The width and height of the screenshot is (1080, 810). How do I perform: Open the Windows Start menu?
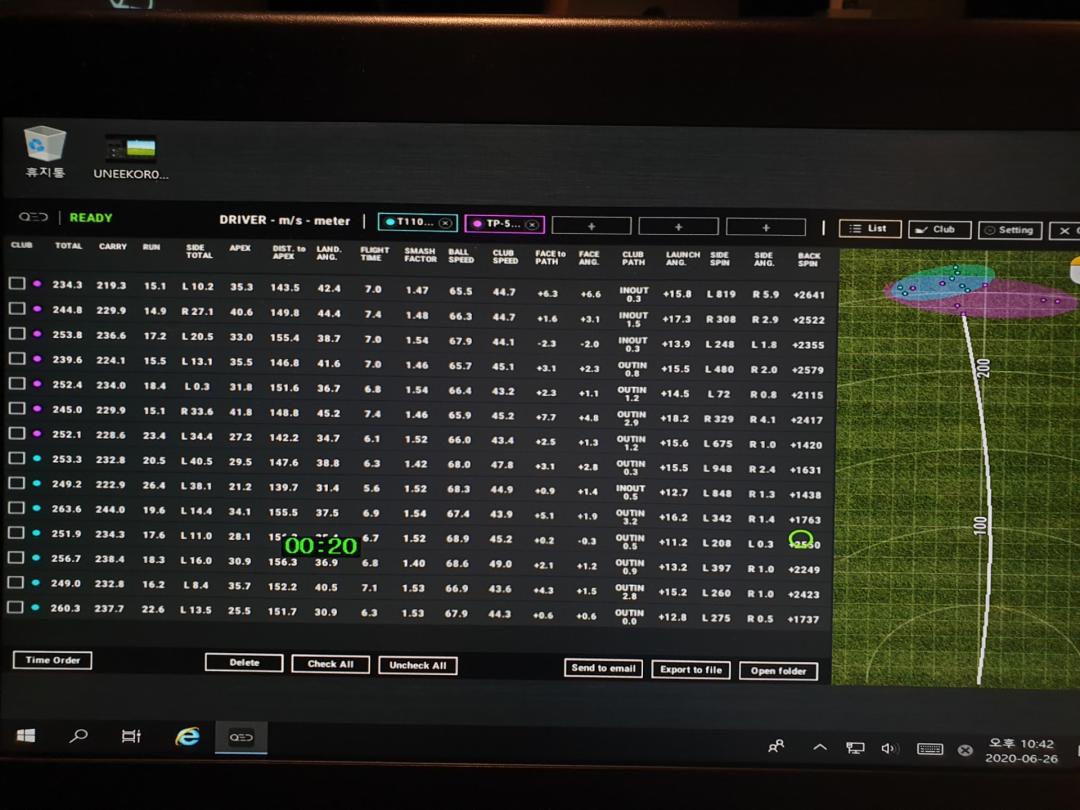[x=27, y=736]
